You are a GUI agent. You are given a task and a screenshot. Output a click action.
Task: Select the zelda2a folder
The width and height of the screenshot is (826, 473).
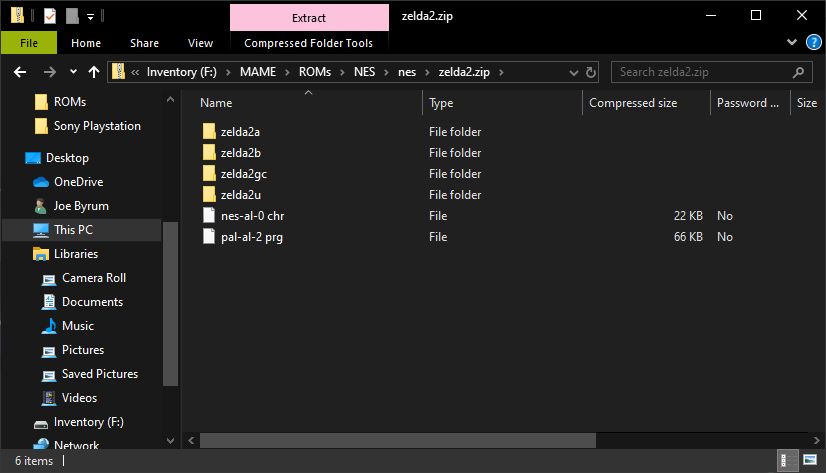(240, 132)
